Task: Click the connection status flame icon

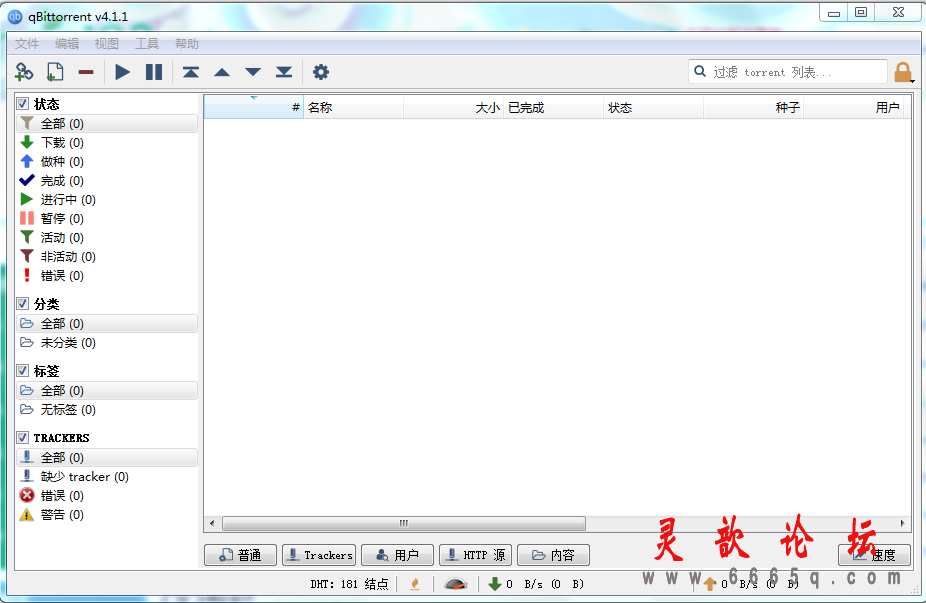Action: 415,584
